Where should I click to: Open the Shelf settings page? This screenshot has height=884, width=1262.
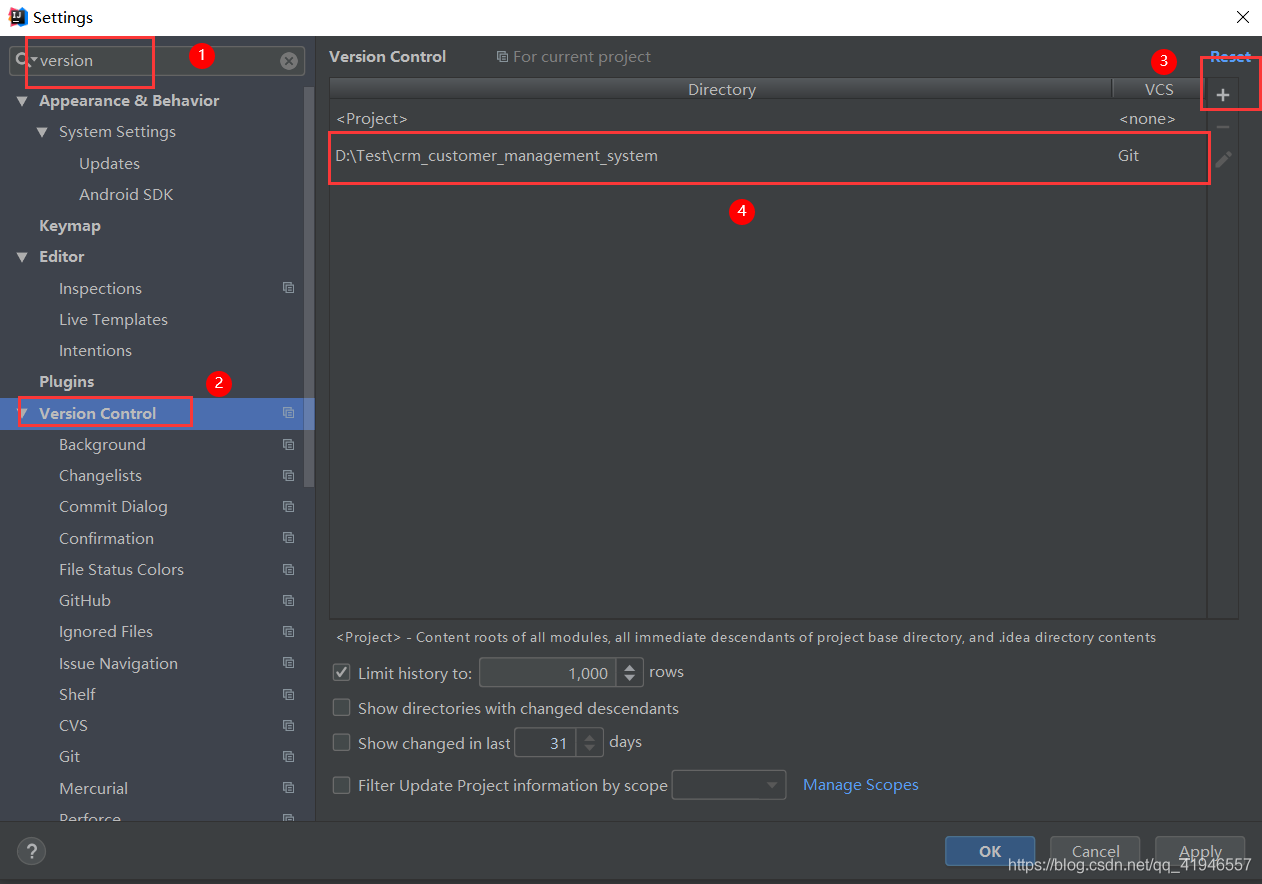(x=77, y=694)
